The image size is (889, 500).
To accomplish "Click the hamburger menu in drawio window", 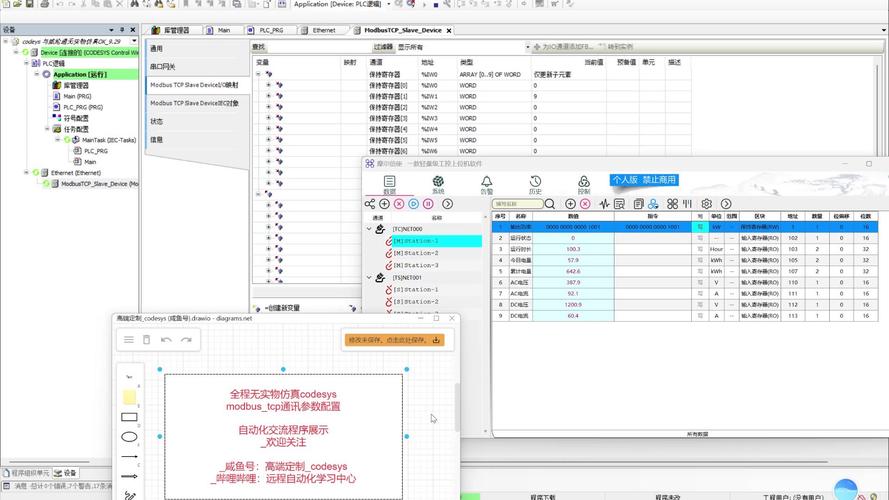I will pyautogui.click(x=129, y=340).
